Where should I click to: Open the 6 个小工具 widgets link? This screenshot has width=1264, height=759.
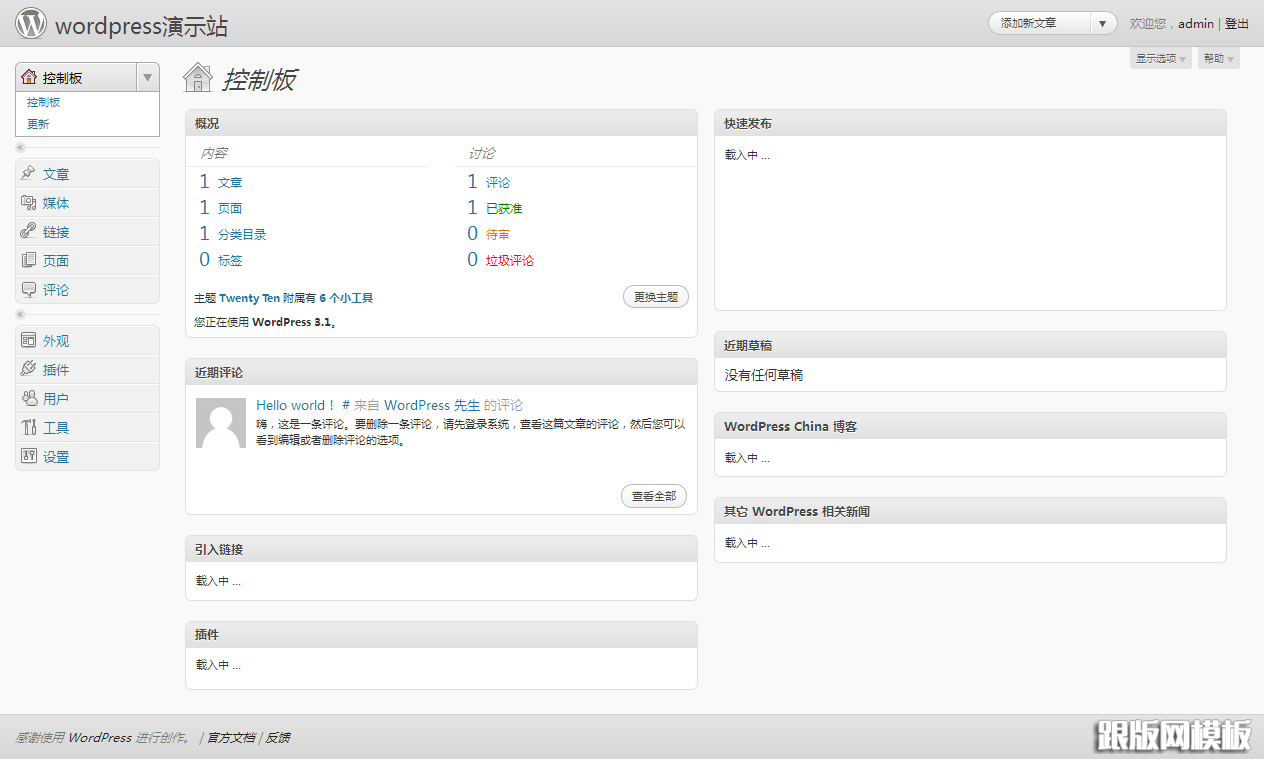tap(346, 298)
